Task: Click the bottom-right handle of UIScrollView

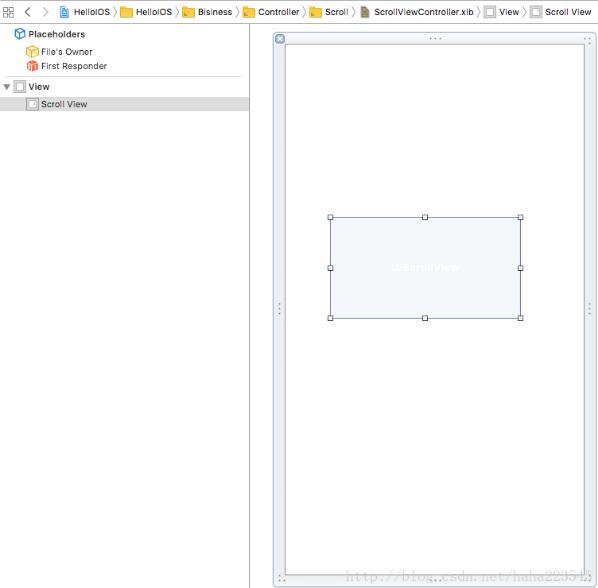Action: [x=520, y=318]
